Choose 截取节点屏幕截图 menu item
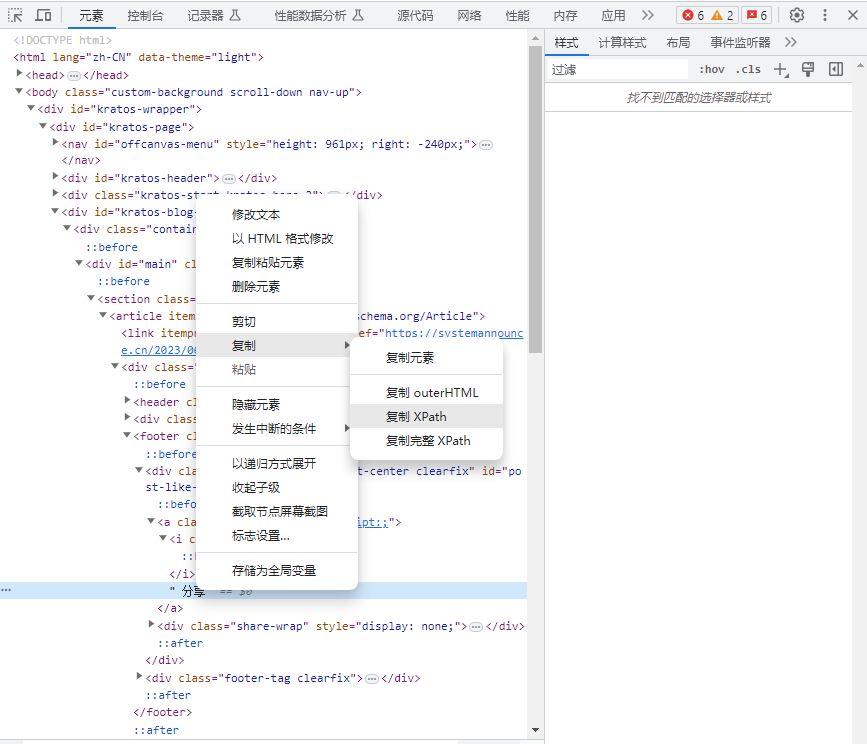The width and height of the screenshot is (867, 744). pyautogui.click(x=277, y=511)
